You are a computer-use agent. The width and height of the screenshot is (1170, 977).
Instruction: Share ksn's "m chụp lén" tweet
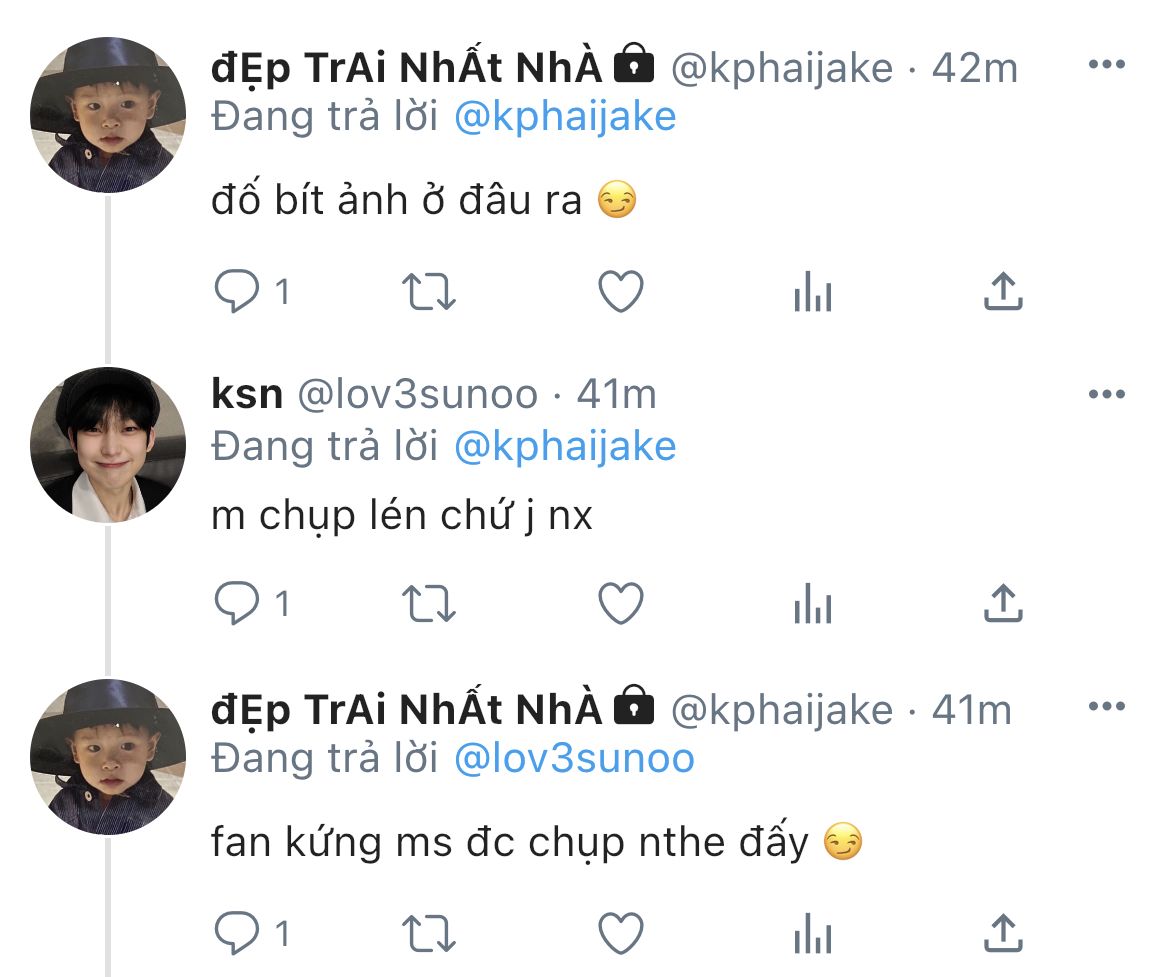click(1003, 602)
